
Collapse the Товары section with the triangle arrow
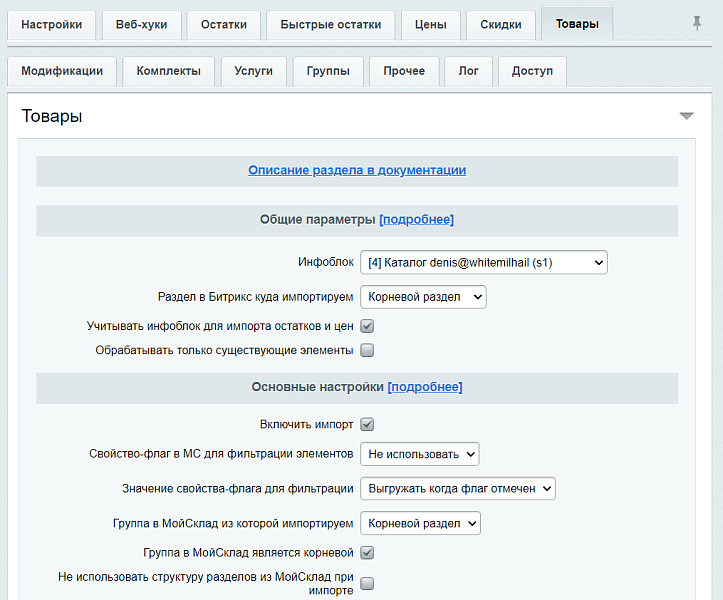pyautogui.click(x=686, y=116)
